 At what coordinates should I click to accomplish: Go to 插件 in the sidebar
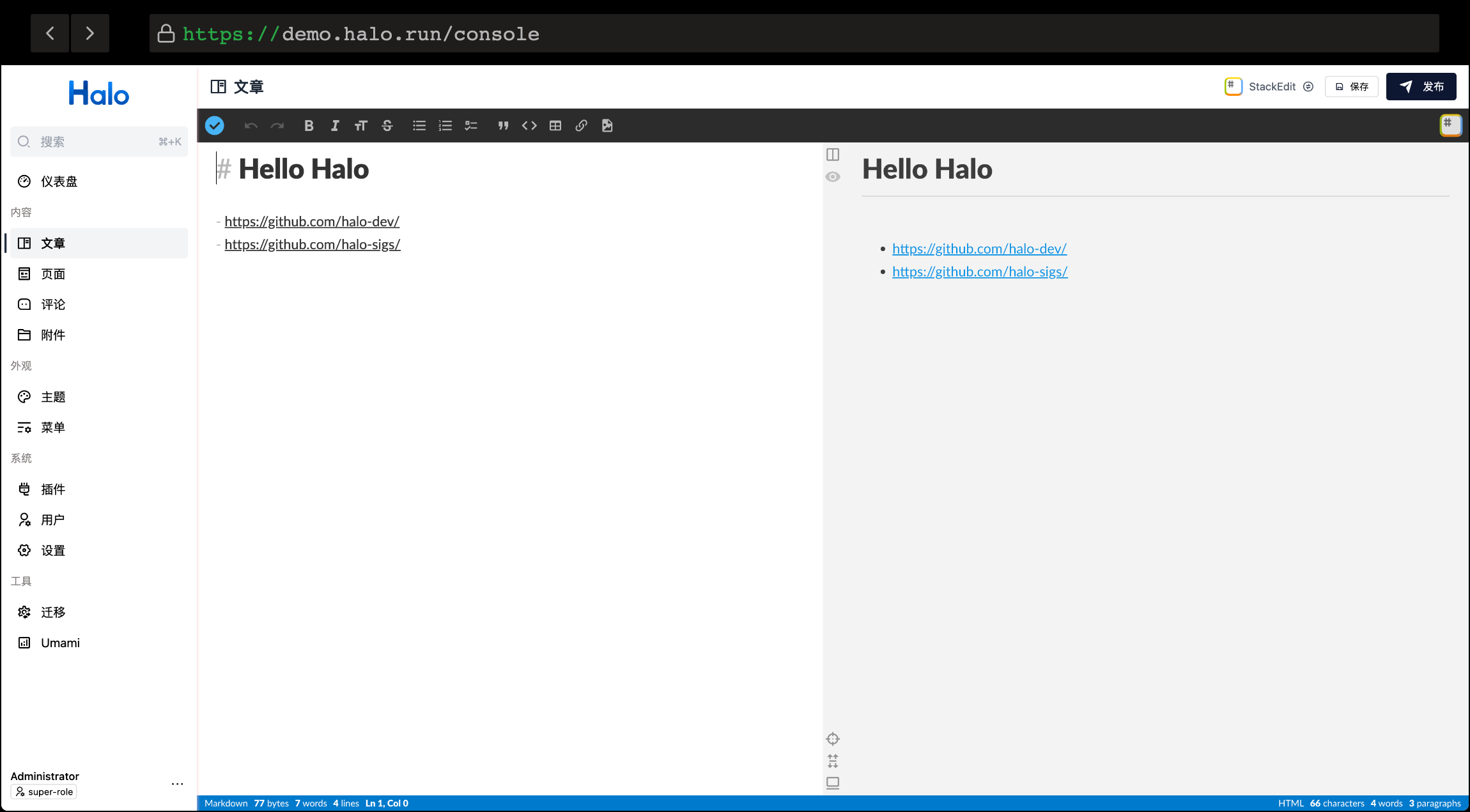53,489
